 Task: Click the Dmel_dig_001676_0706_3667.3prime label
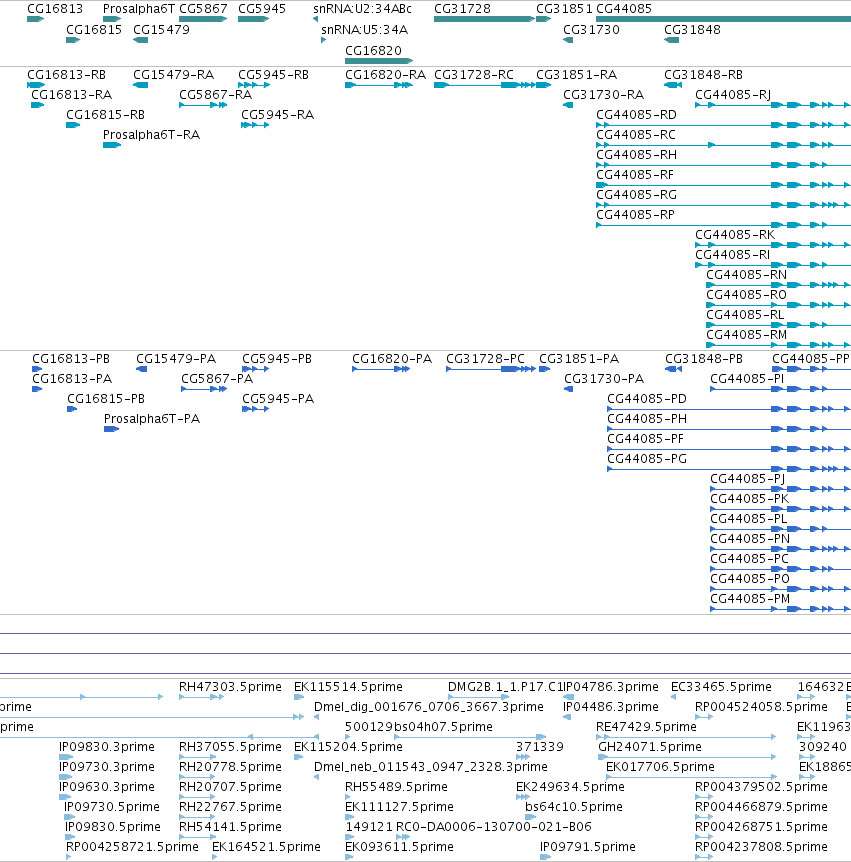pyautogui.click(x=429, y=707)
